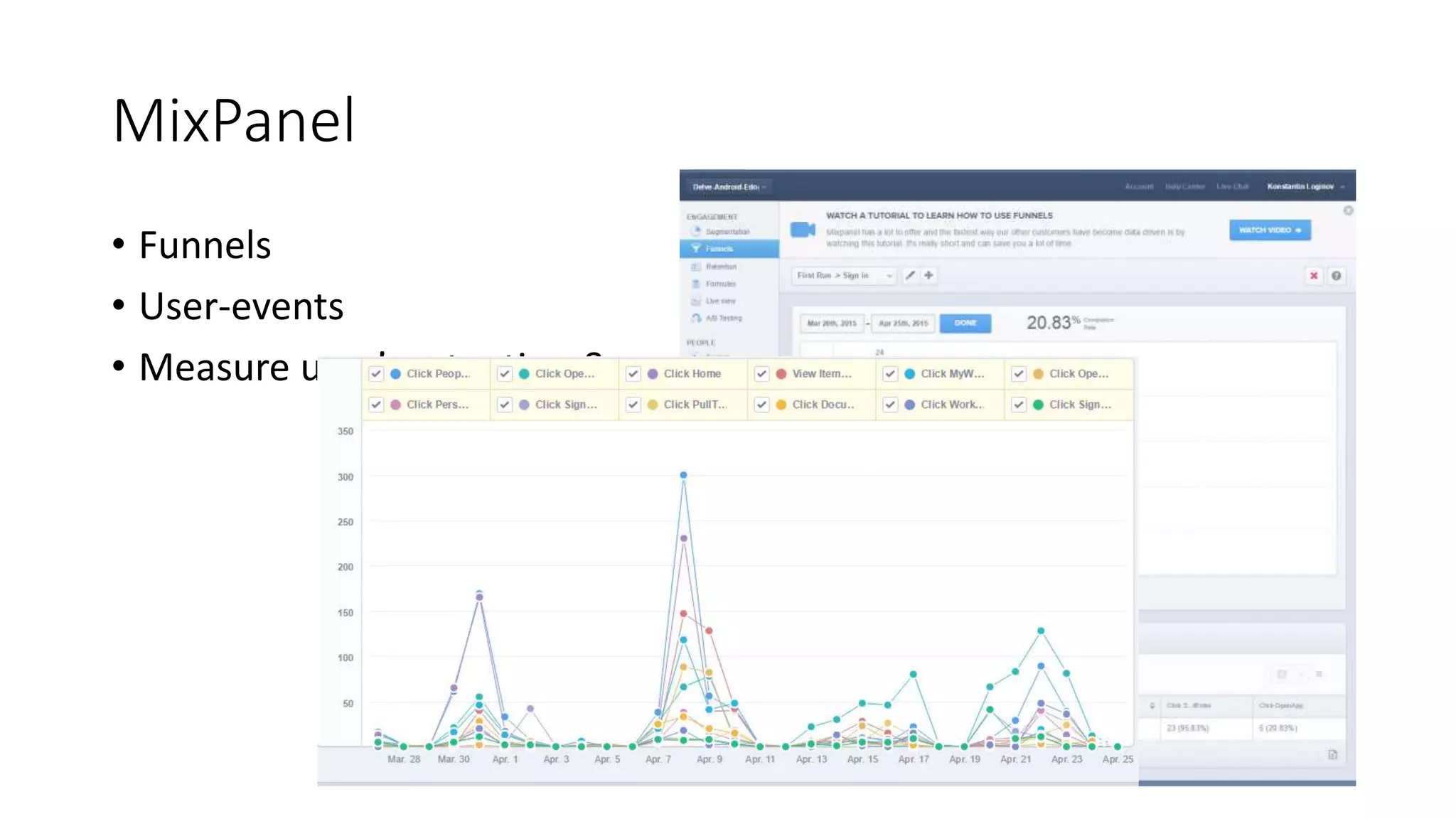Toggle the Click MyW... series checkbox
This screenshot has height=819, width=1456.
click(890, 374)
